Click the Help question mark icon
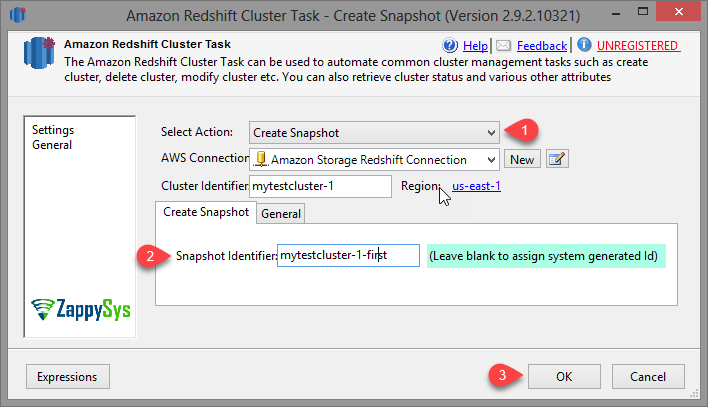This screenshot has width=708, height=407. click(449, 45)
